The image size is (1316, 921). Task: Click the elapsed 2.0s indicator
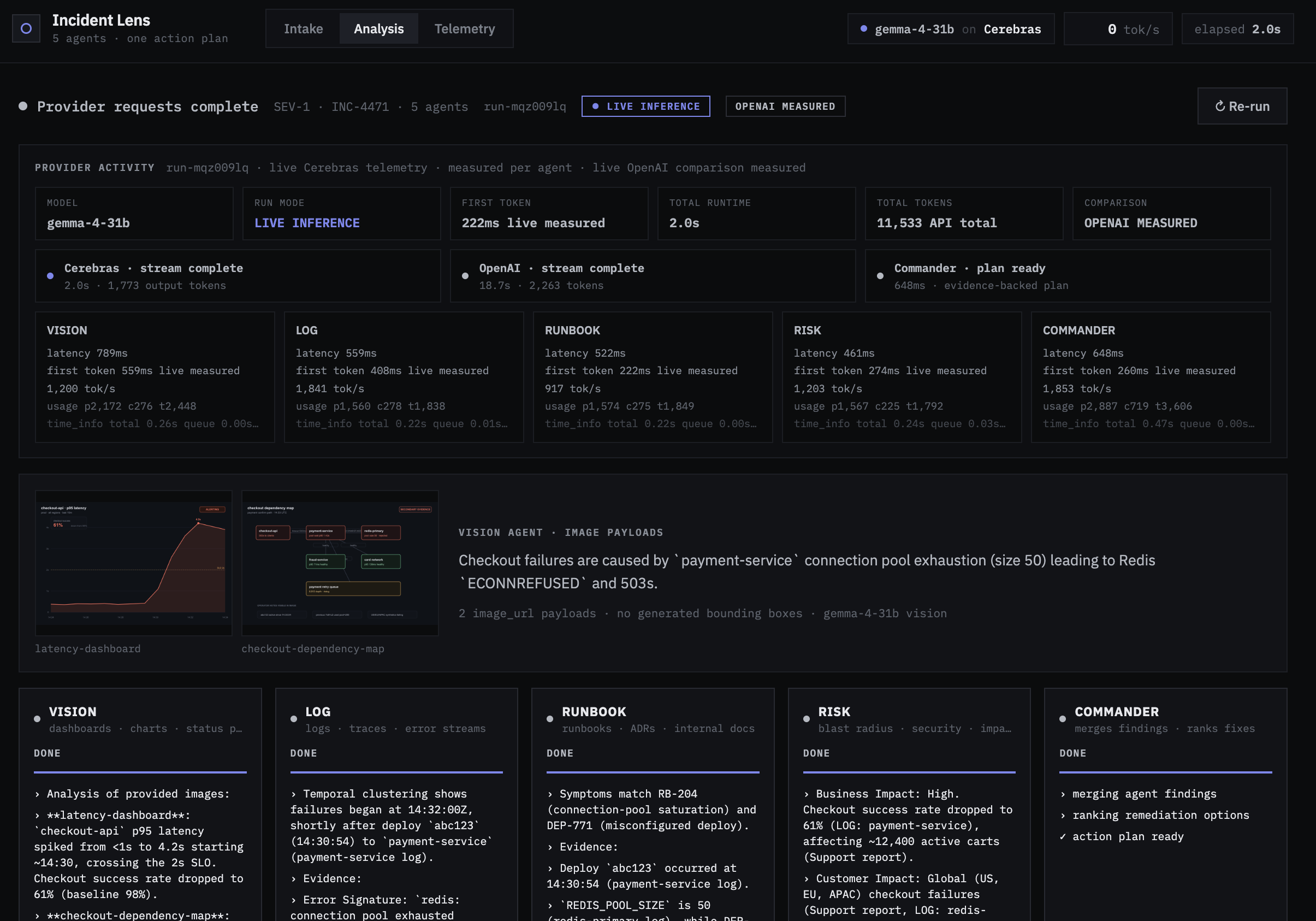click(x=1237, y=29)
